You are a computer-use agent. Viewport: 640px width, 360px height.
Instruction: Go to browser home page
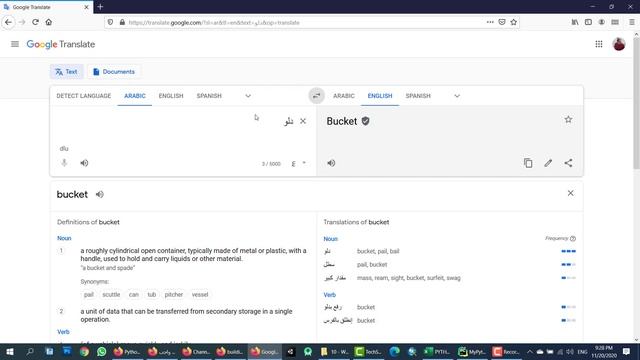tap(49, 22)
